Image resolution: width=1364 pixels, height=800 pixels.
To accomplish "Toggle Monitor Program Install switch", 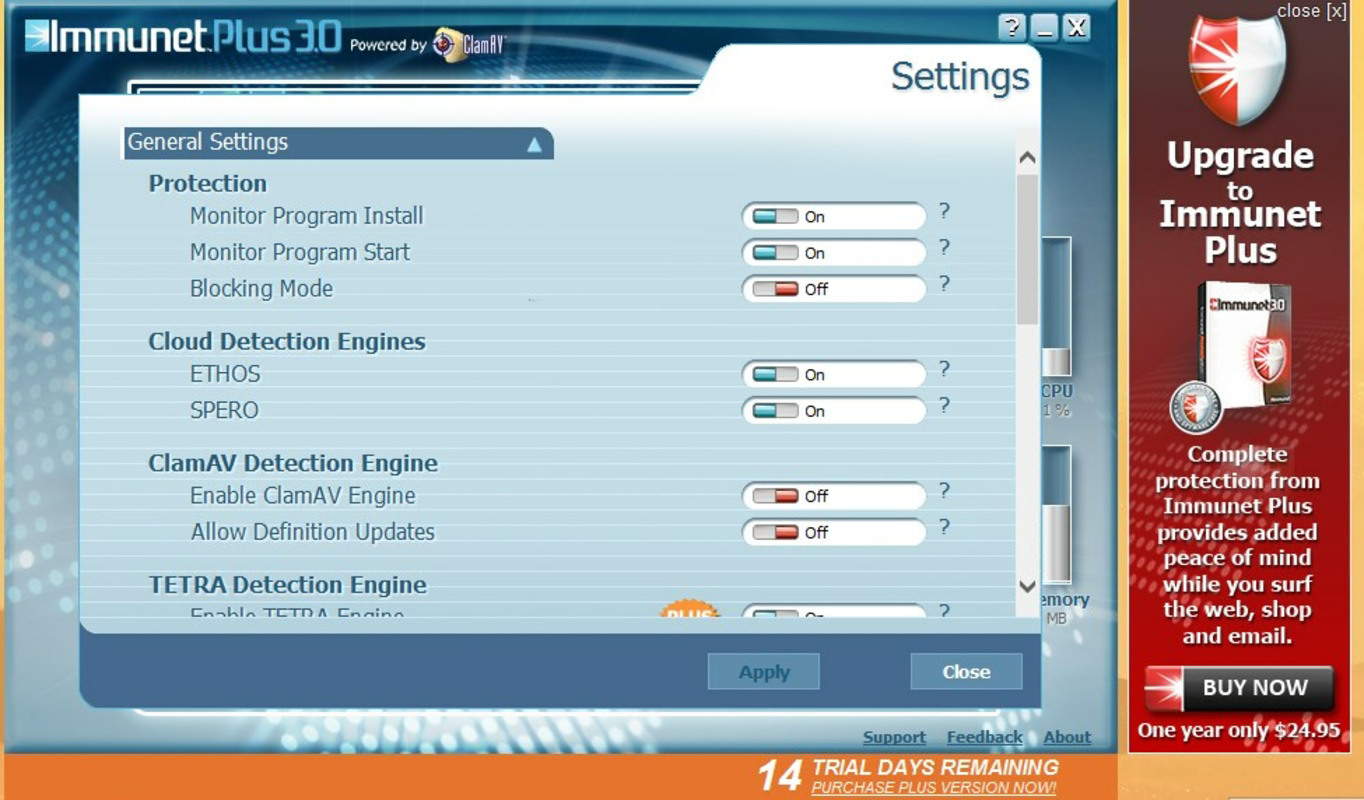I will (x=775, y=217).
